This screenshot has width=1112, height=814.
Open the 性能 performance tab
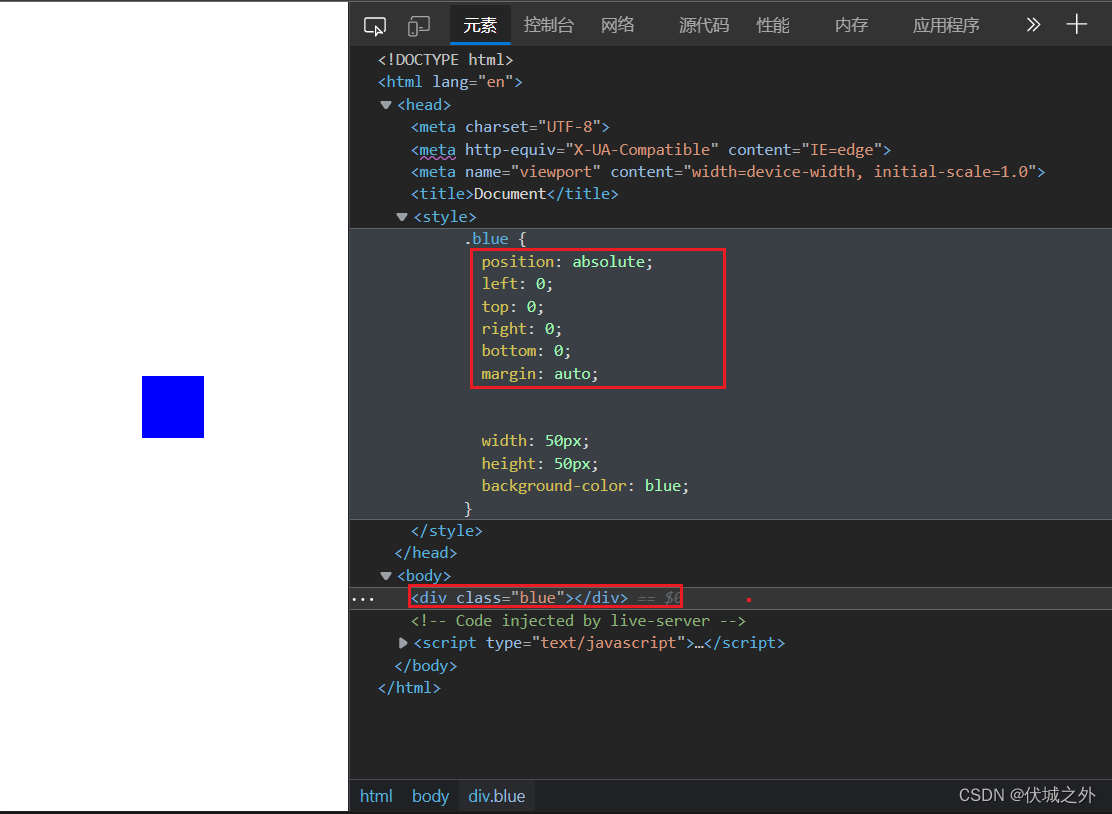pyautogui.click(x=773, y=26)
